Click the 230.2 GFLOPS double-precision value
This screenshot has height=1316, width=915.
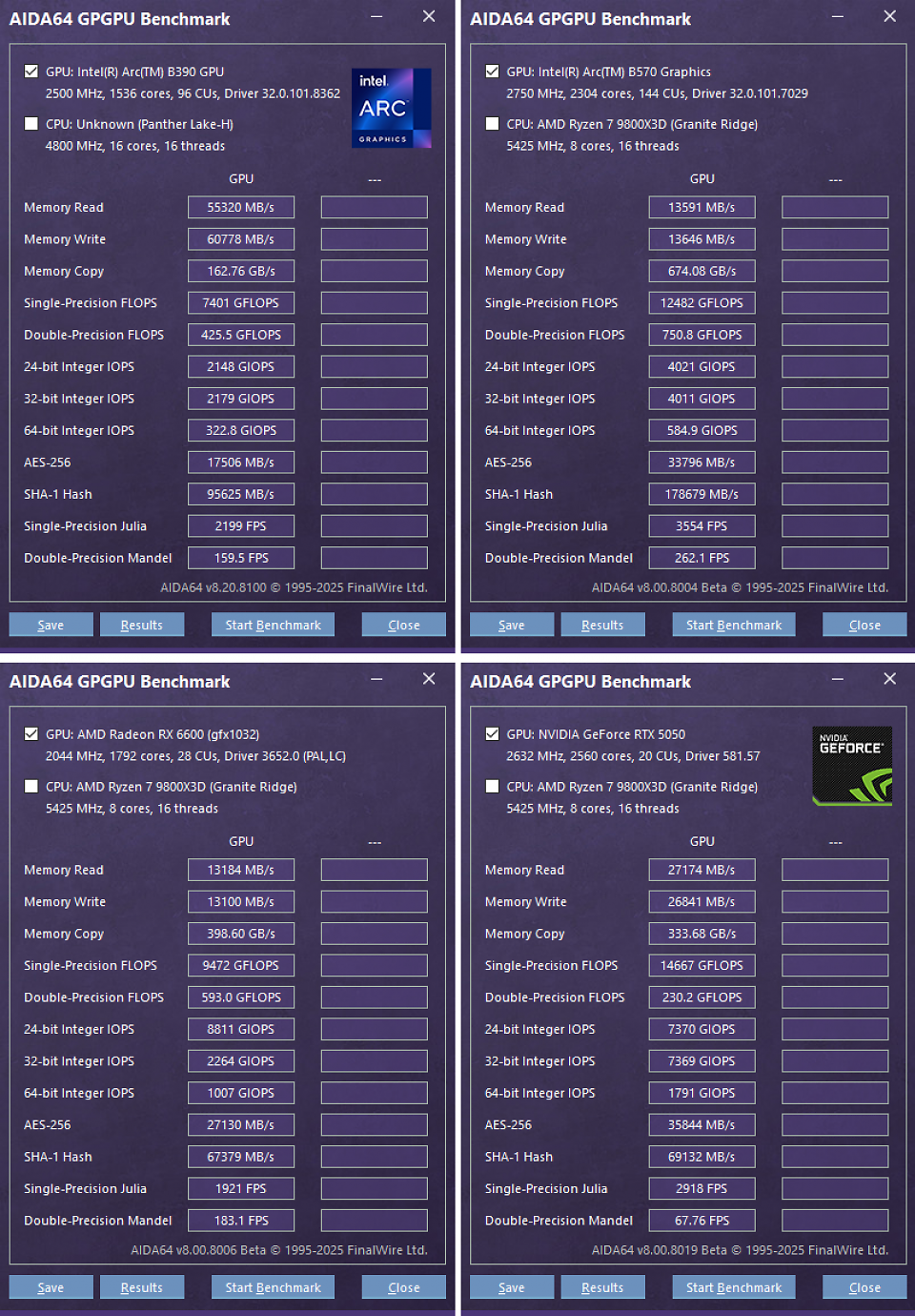click(702, 997)
